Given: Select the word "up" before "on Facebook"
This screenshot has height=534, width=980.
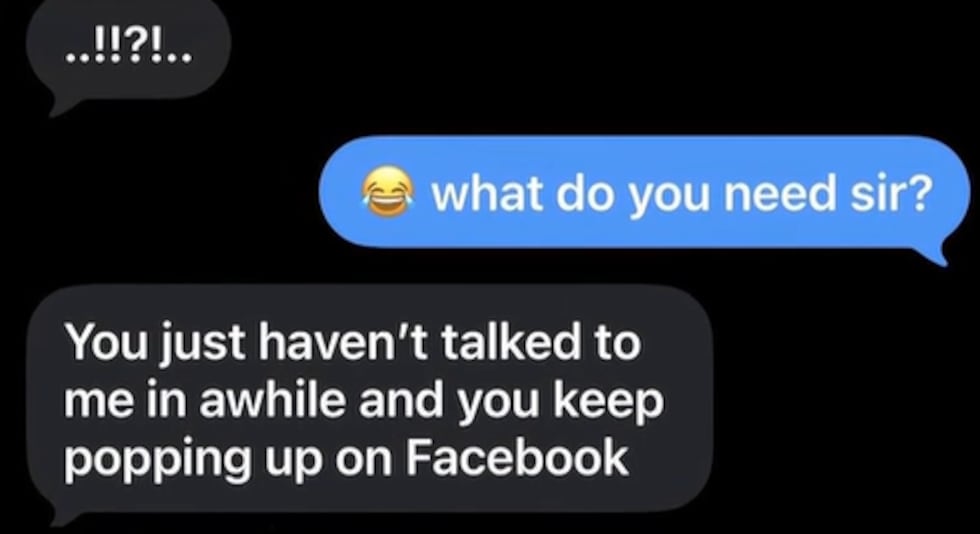Looking at the screenshot, I should coord(292,463).
